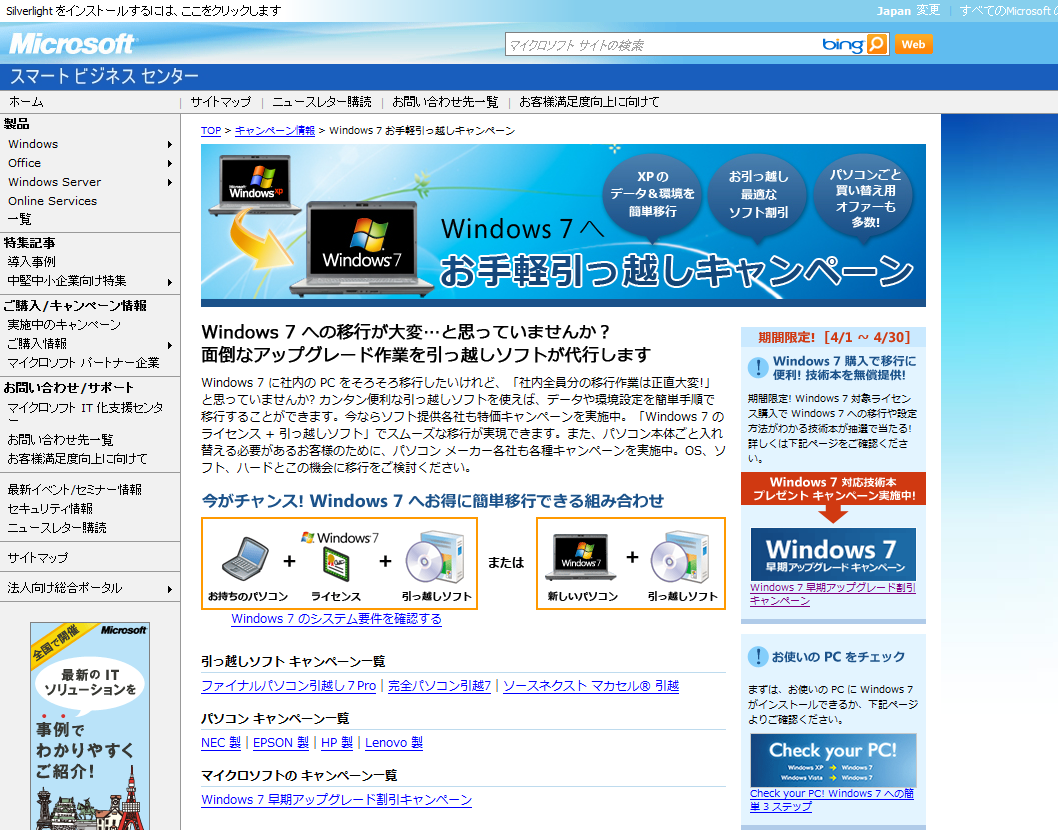The height and width of the screenshot is (830, 1058).
Task: Click the 最新の IT ソリューション side advertisement
Action: click(x=90, y=726)
